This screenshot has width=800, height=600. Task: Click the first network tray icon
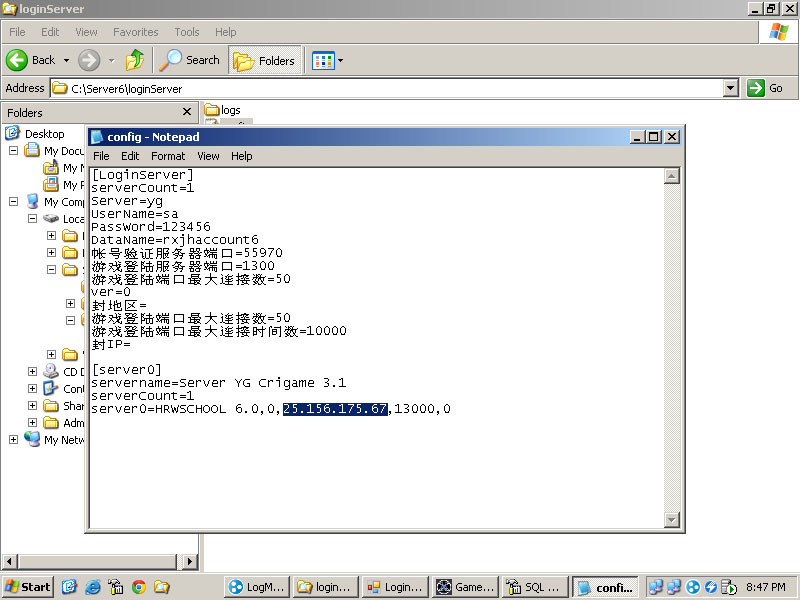[656, 587]
